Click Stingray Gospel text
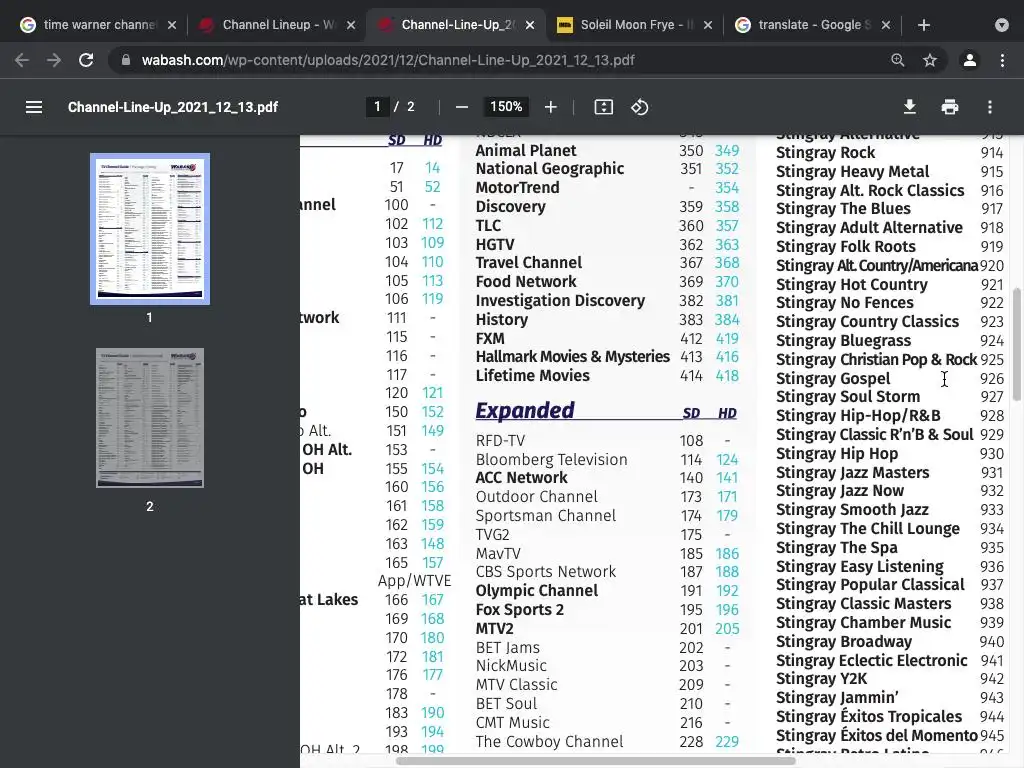 coord(833,379)
